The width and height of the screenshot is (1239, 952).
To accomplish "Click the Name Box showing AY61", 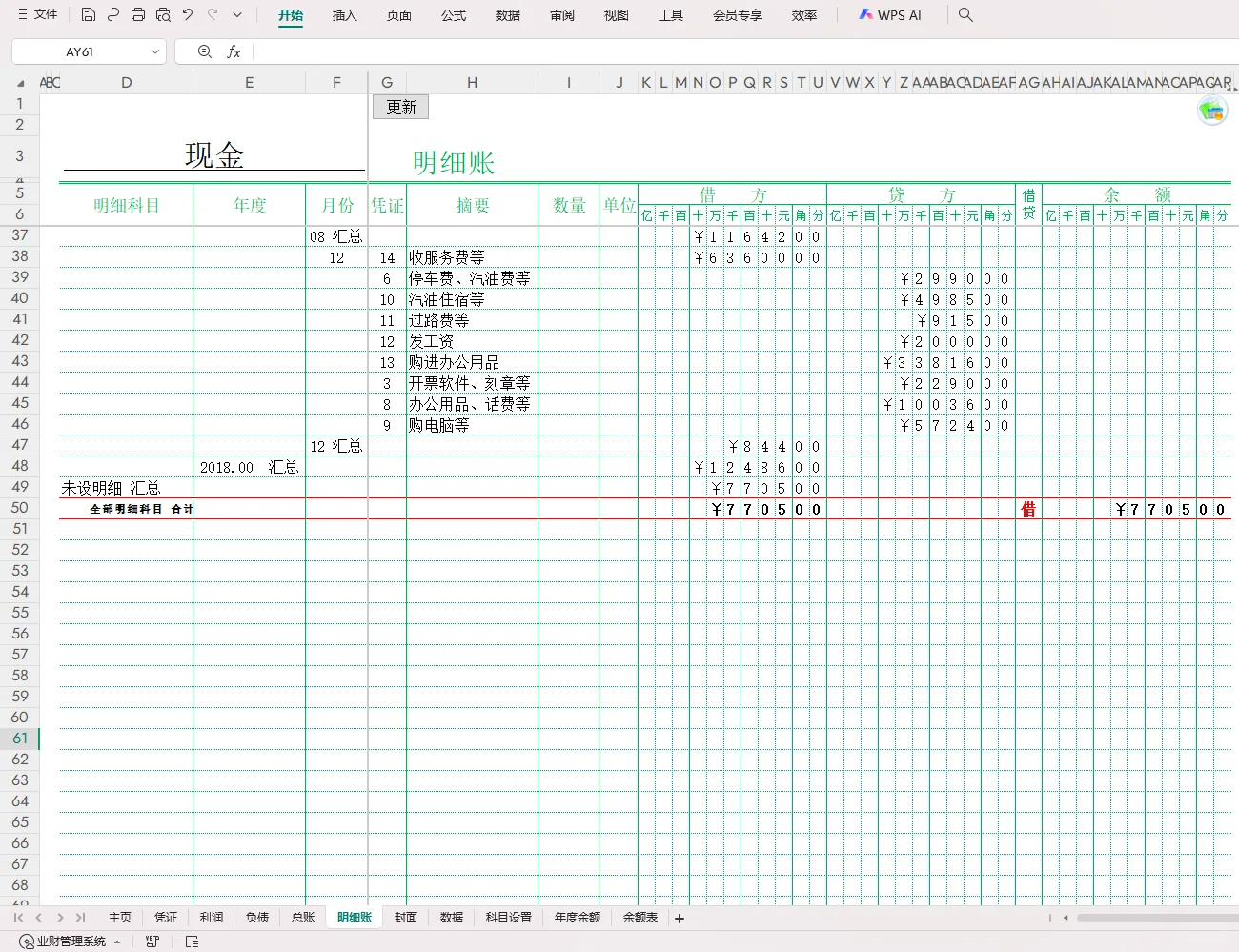I will click(x=80, y=51).
